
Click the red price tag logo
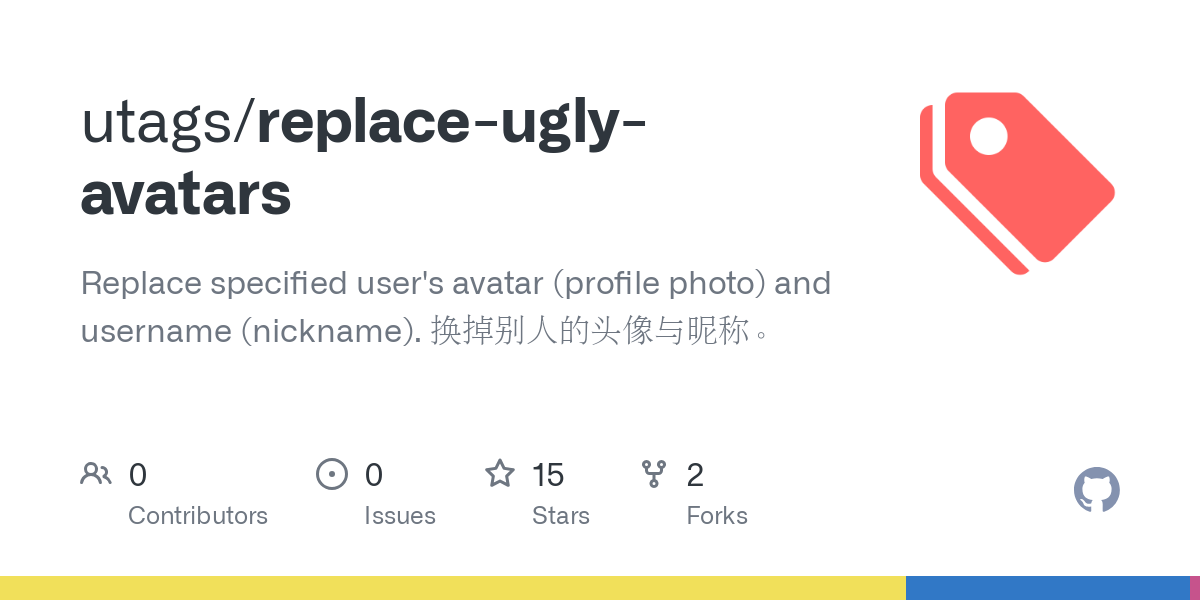tap(1017, 182)
